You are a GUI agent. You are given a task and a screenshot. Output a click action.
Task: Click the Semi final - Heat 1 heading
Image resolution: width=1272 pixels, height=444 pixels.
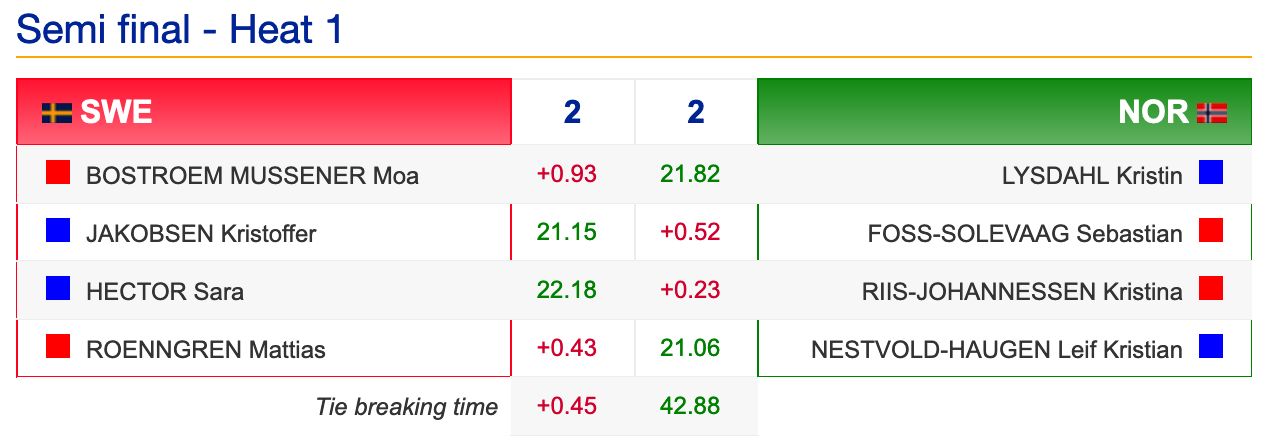(180, 29)
